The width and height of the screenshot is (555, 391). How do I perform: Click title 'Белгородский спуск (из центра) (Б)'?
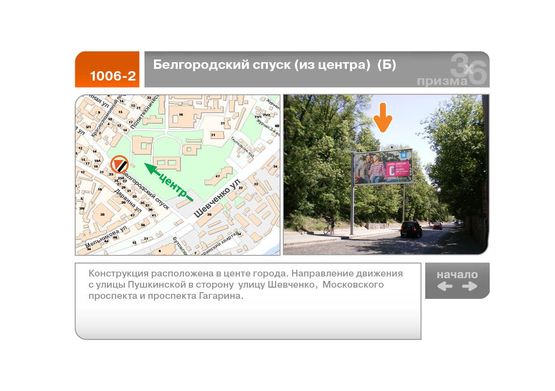(x=274, y=65)
